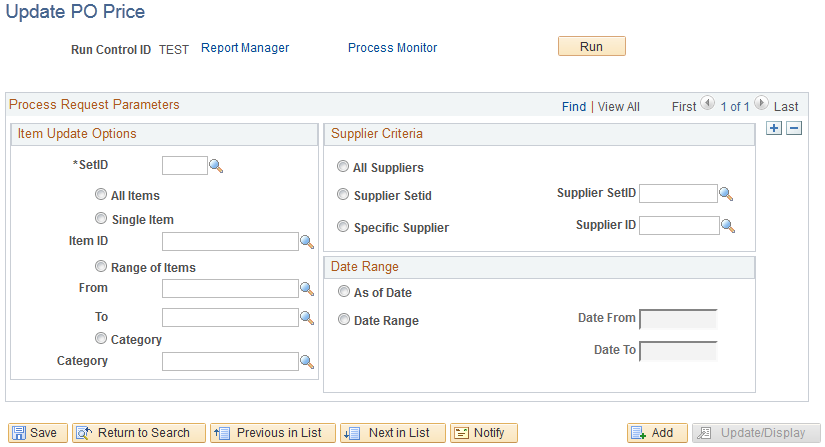Open the Process Monitor link

[x=392, y=48]
